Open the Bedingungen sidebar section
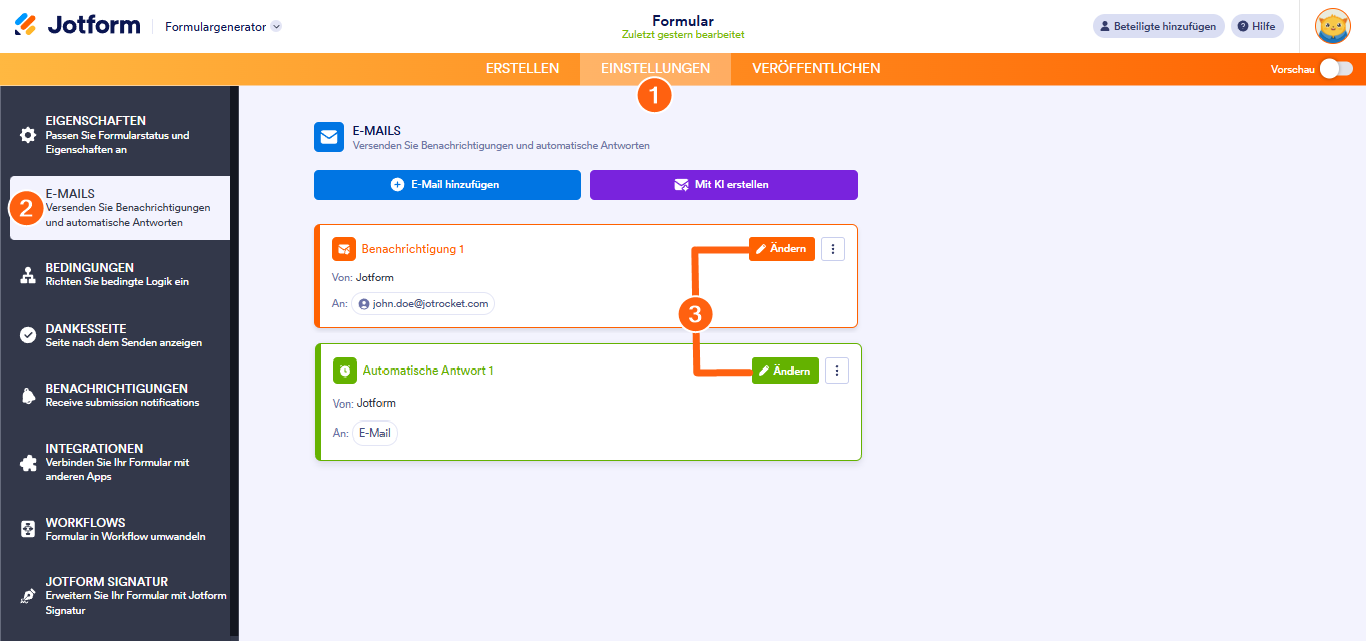Image resolution: width=1366 pixels, height=641 pixels. [118, 275]
